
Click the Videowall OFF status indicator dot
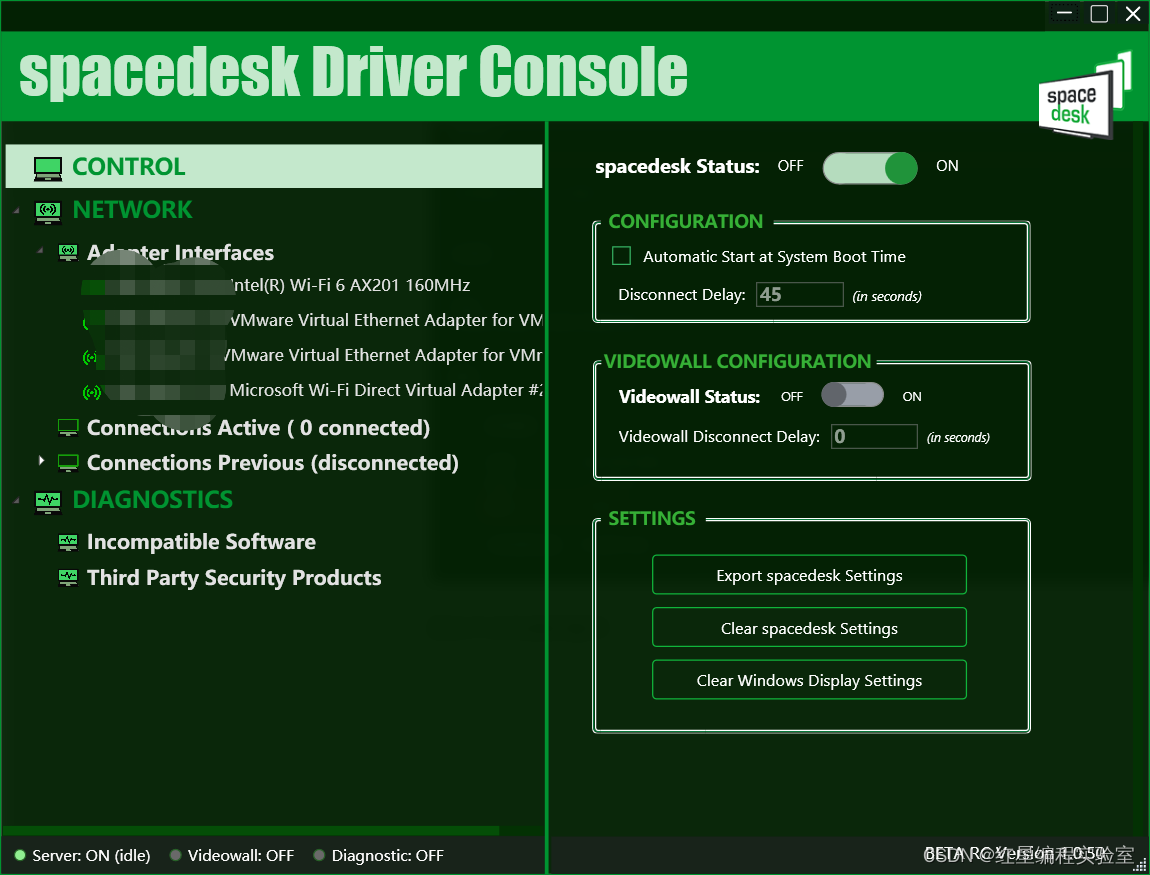175,855
